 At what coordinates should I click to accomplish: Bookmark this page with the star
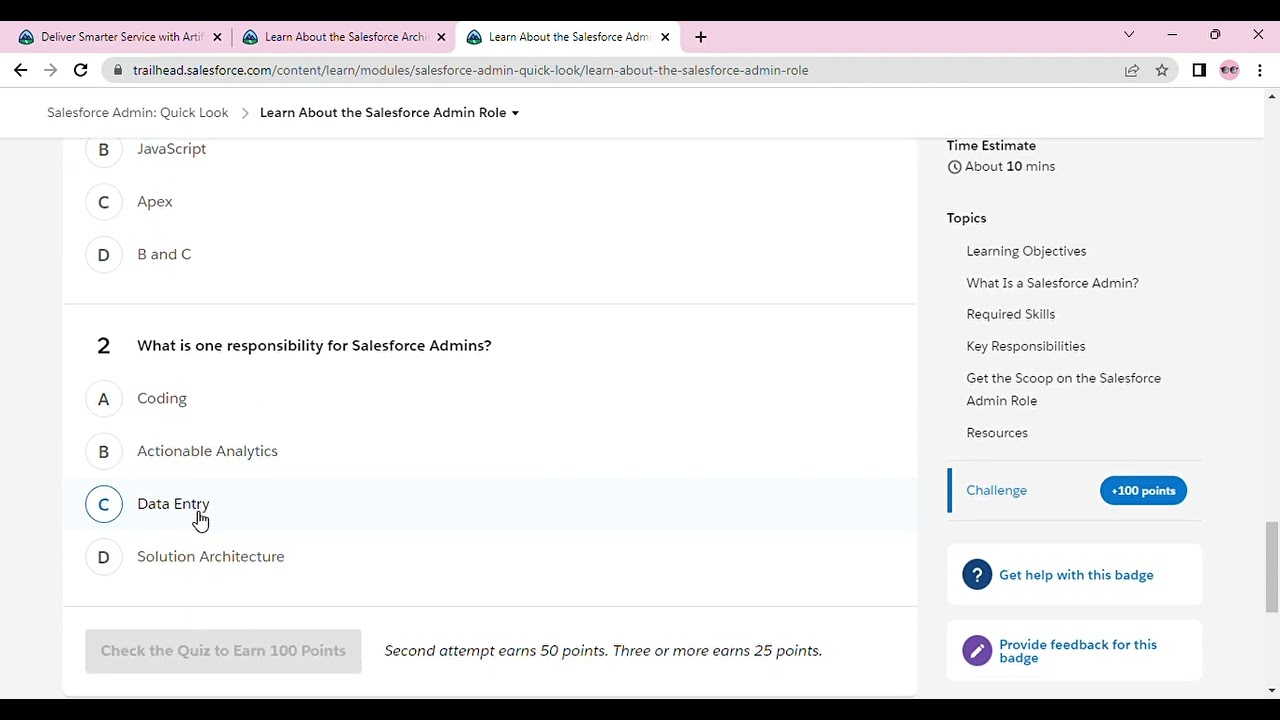click(1161, 70)
